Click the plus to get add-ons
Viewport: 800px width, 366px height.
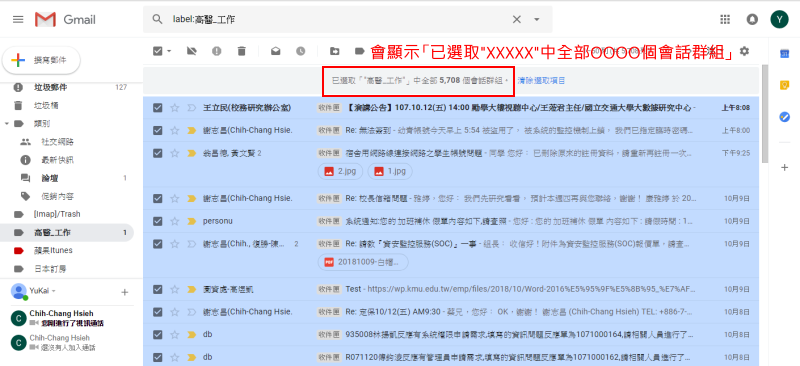pyautogui.click(x=785, y=167)
